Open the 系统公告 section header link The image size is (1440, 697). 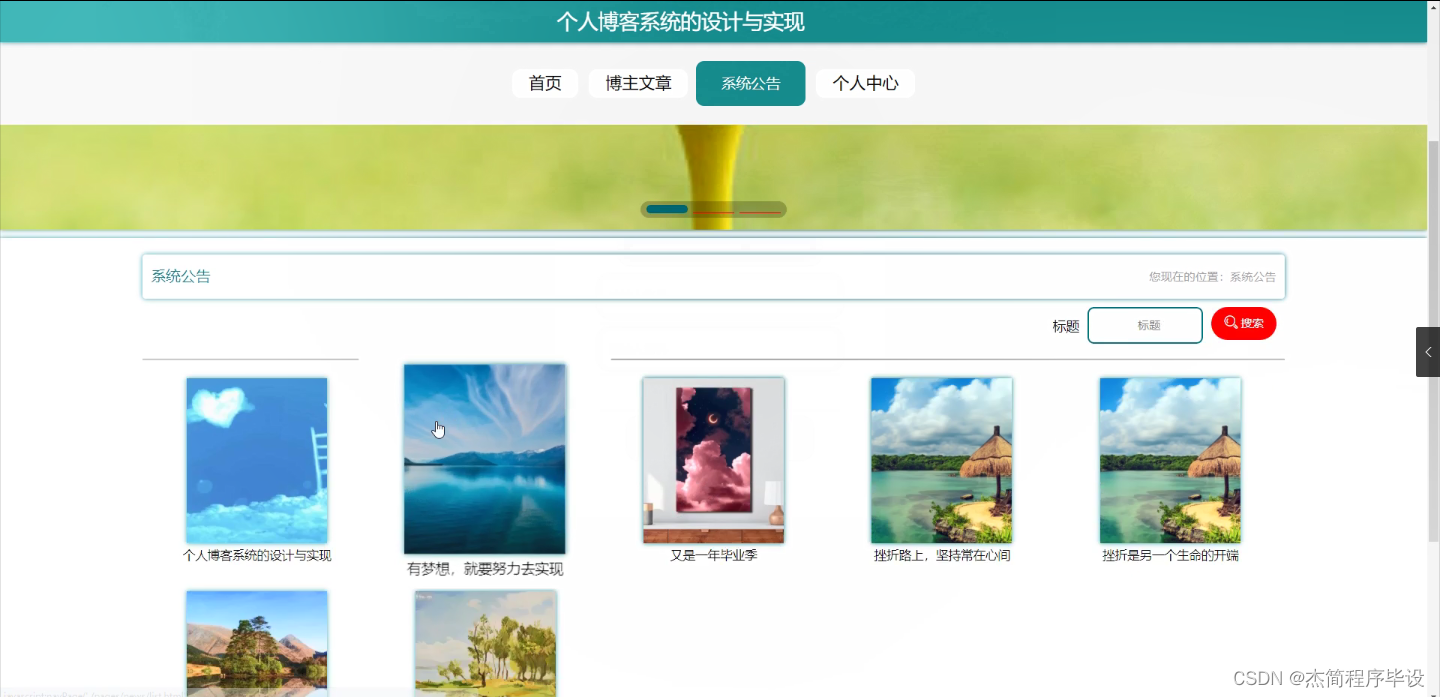(x=180, y=276)
